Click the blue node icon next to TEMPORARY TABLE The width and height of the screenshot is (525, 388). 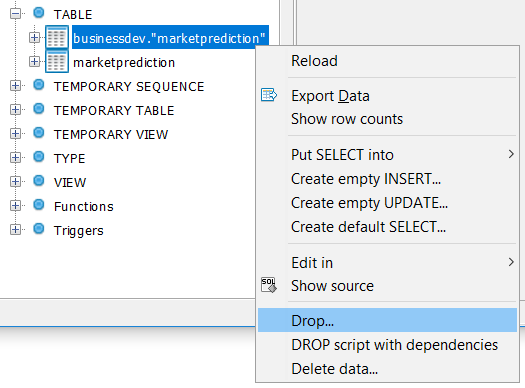(39, 109)
